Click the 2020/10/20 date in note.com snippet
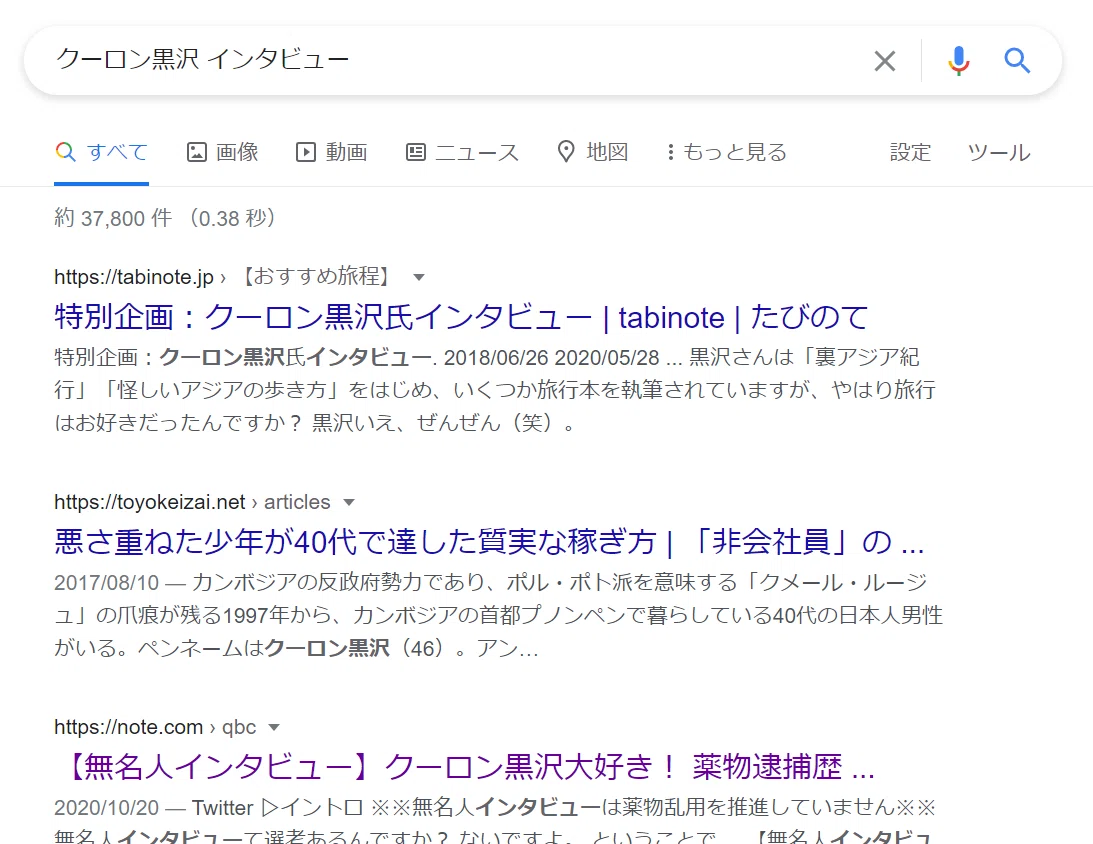Image resolution: width=1093 pixels, height=844 pixels. click(x=107, y=807)
